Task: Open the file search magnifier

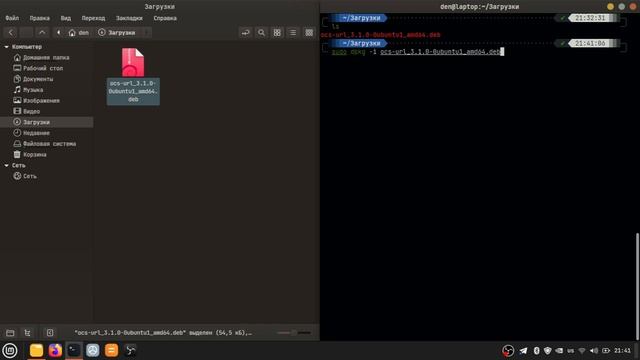Action: click(x=261, y=33)
